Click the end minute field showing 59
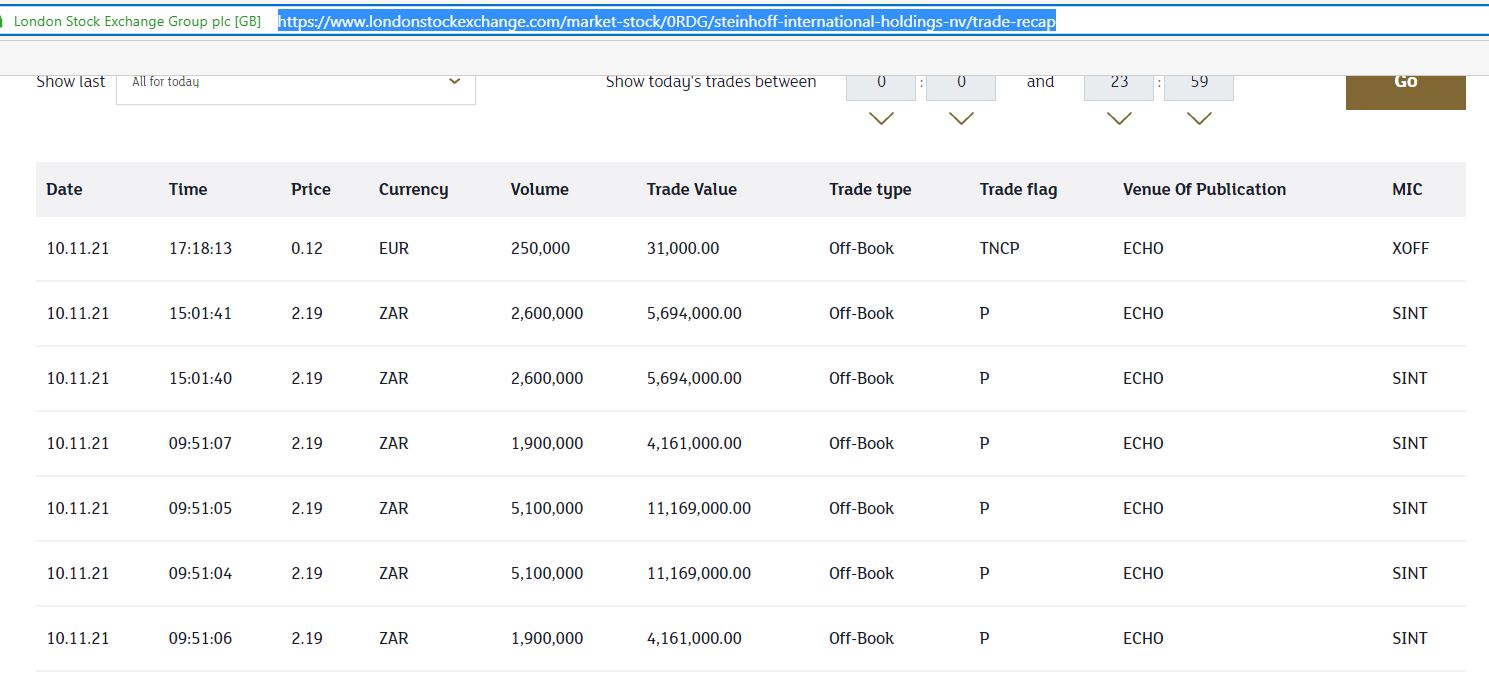 point(1199,83)
